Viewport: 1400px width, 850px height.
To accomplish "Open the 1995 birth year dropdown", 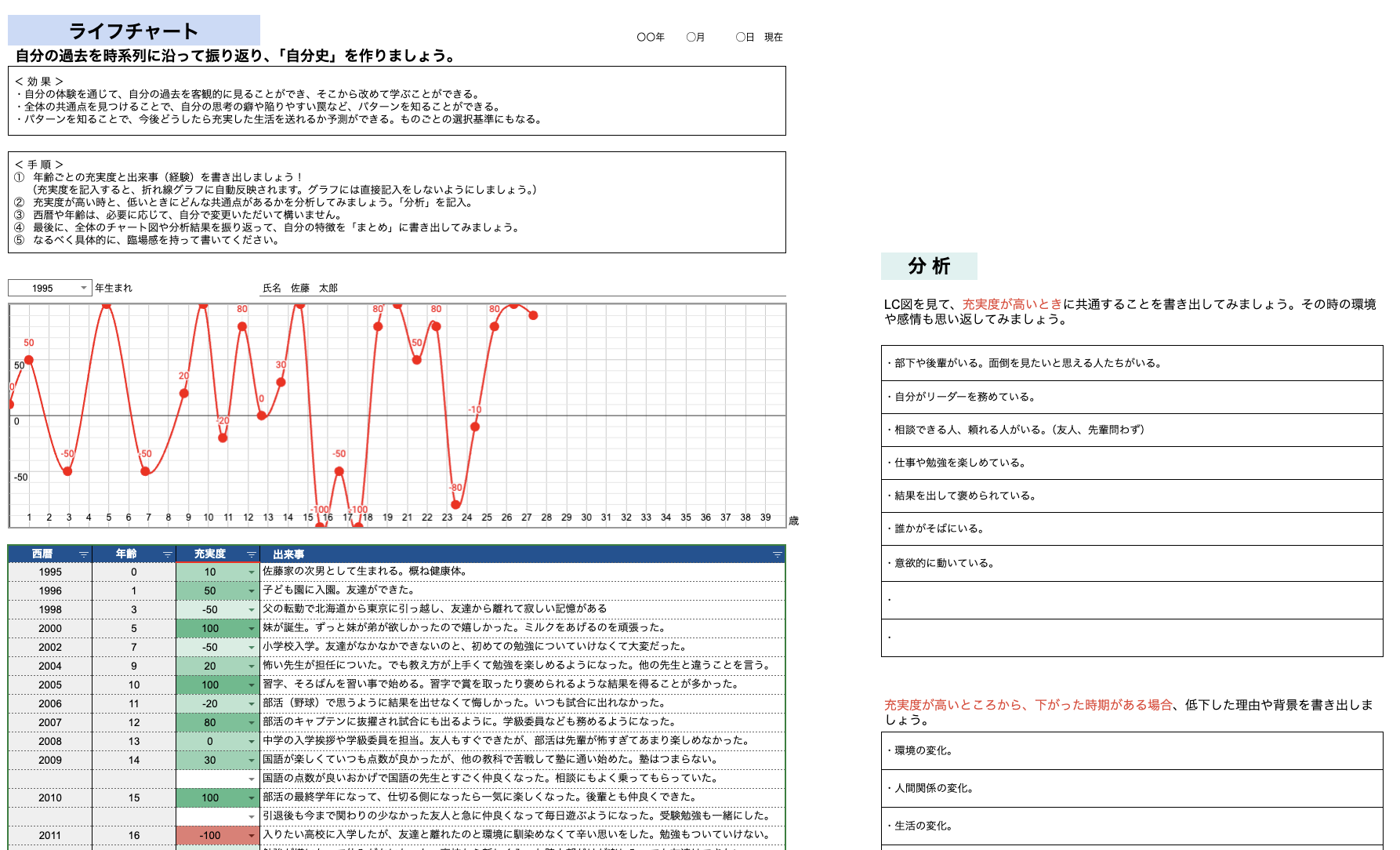I will tap(83, 289).
